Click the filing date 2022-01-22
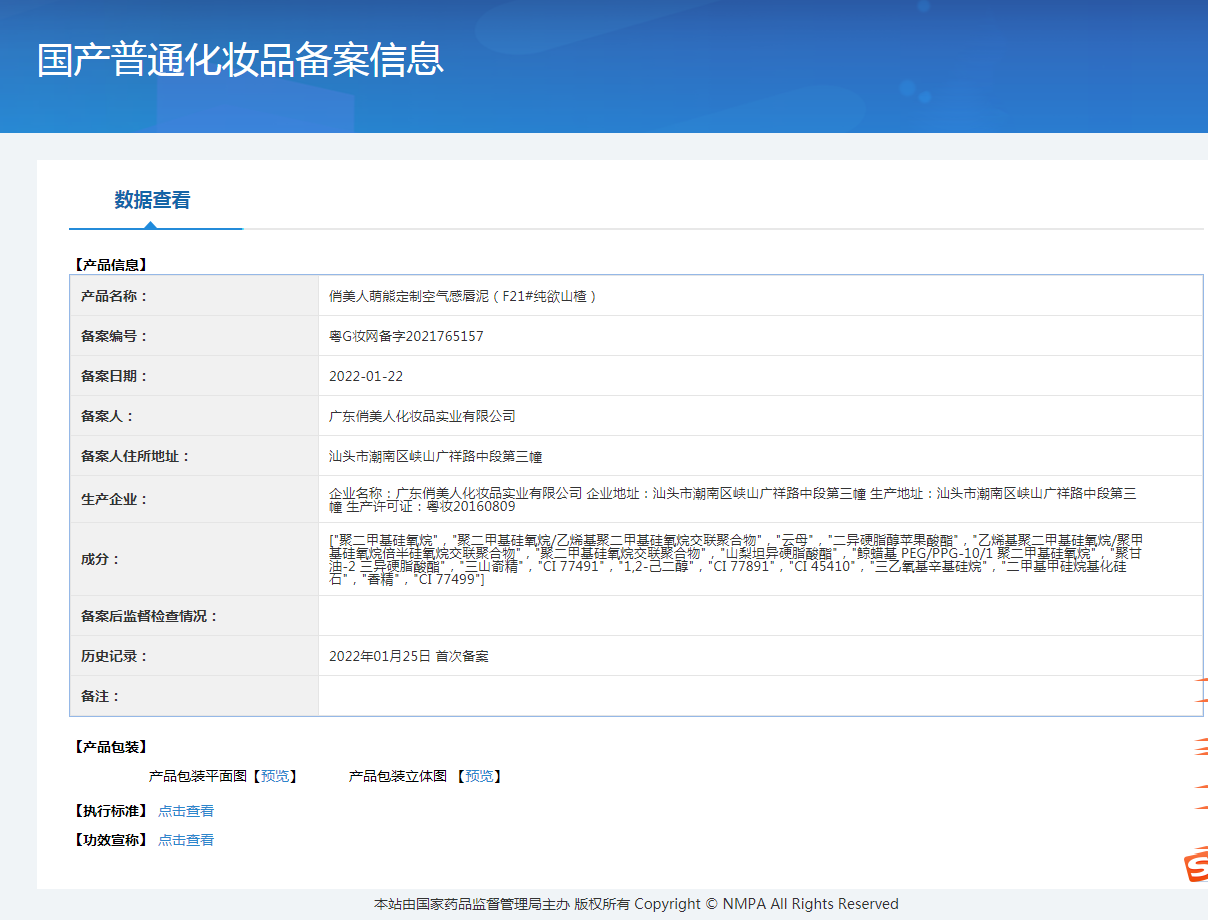Screen dimensions: 1208x920 366,376
